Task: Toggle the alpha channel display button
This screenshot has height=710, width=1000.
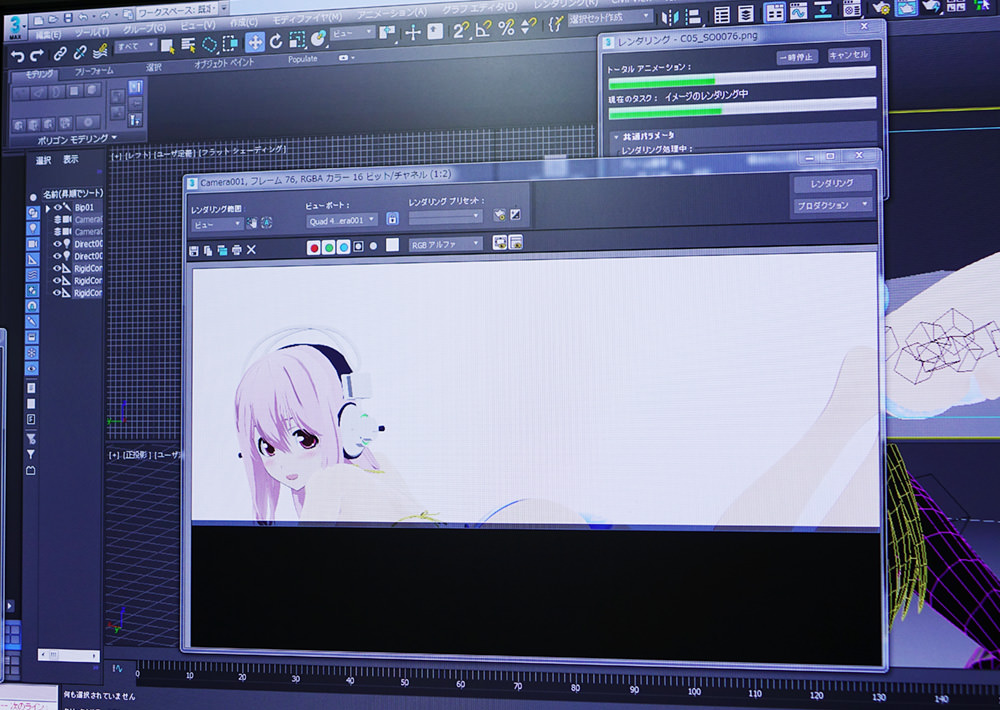Action: coord(358,246)
